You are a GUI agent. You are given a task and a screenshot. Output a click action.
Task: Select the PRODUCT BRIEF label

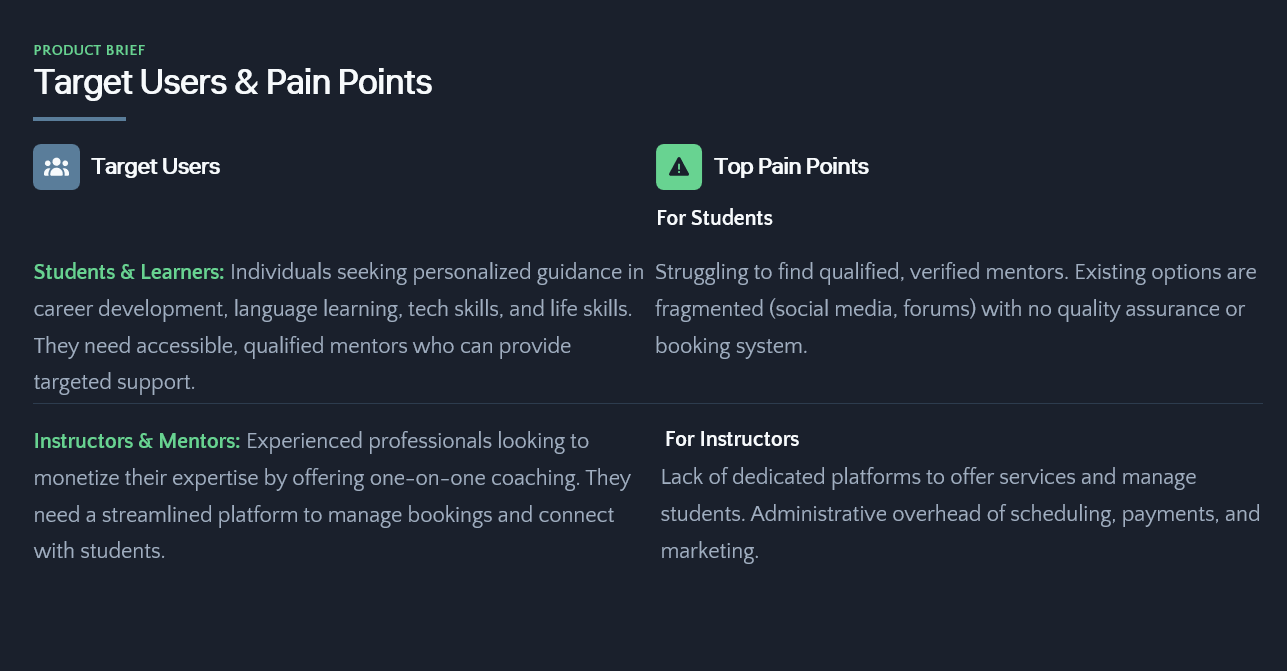coord(90,50)
